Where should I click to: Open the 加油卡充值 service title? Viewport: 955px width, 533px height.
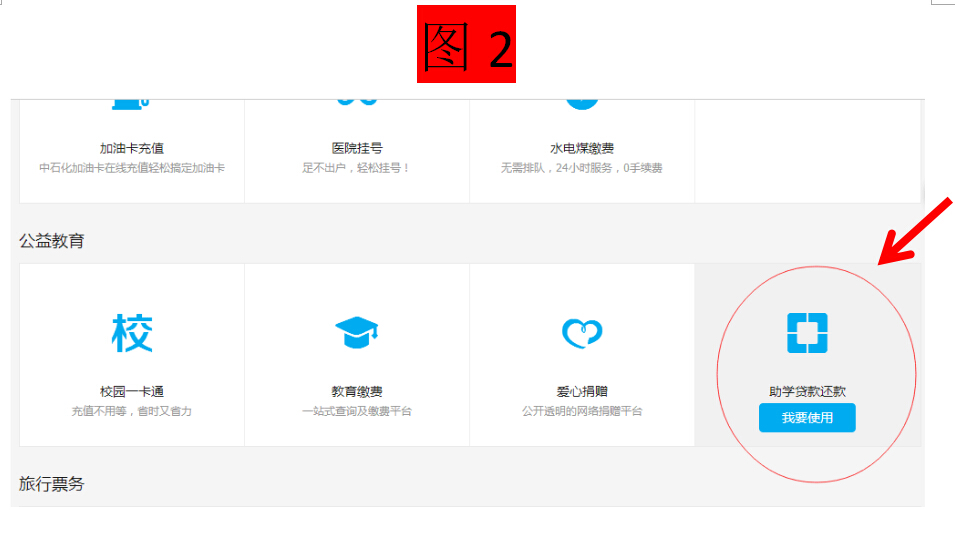(x=132, y=148)
